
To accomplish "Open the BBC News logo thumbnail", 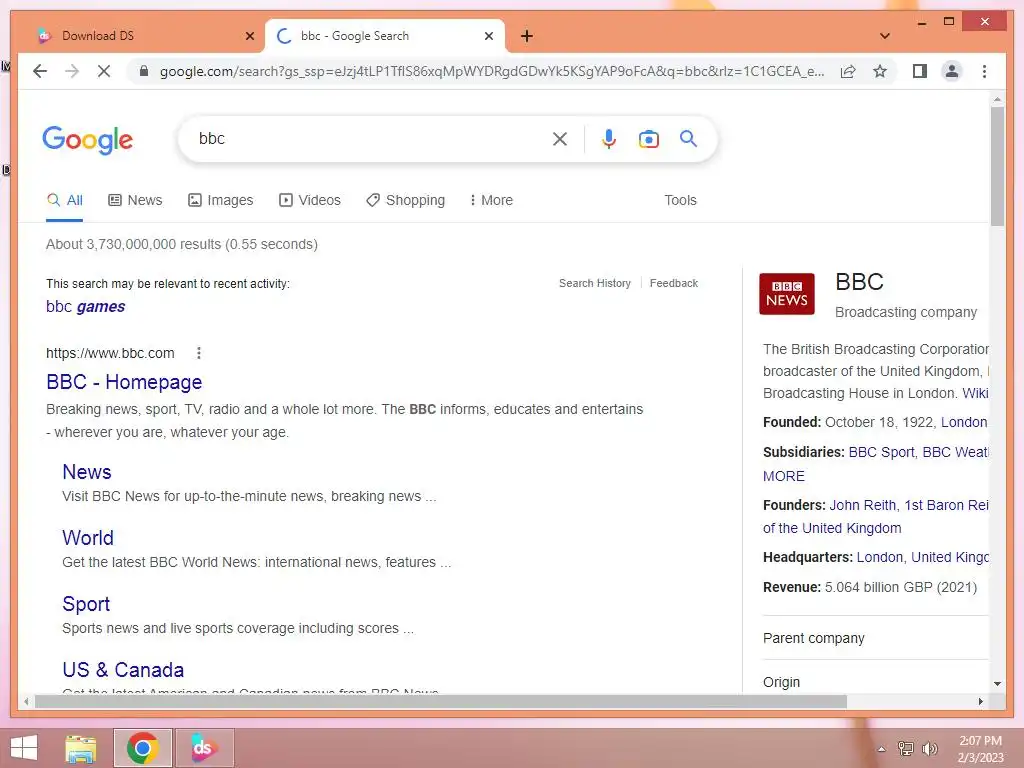I will (x=786, y=294).
